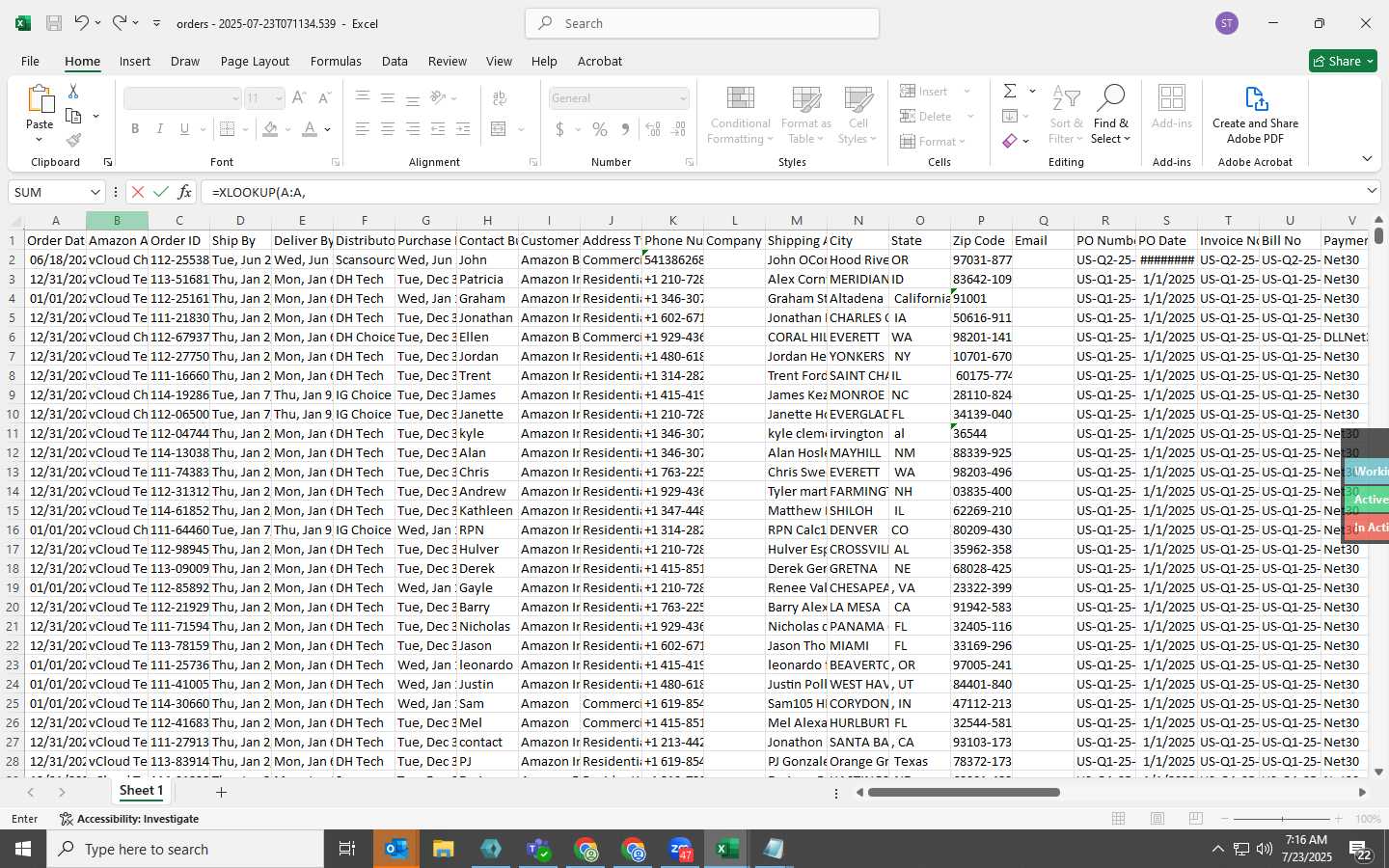This screenshot has height=868, width=1389.
Task: Switch to the Page Layout tab
Action: (x=255, y=61)
